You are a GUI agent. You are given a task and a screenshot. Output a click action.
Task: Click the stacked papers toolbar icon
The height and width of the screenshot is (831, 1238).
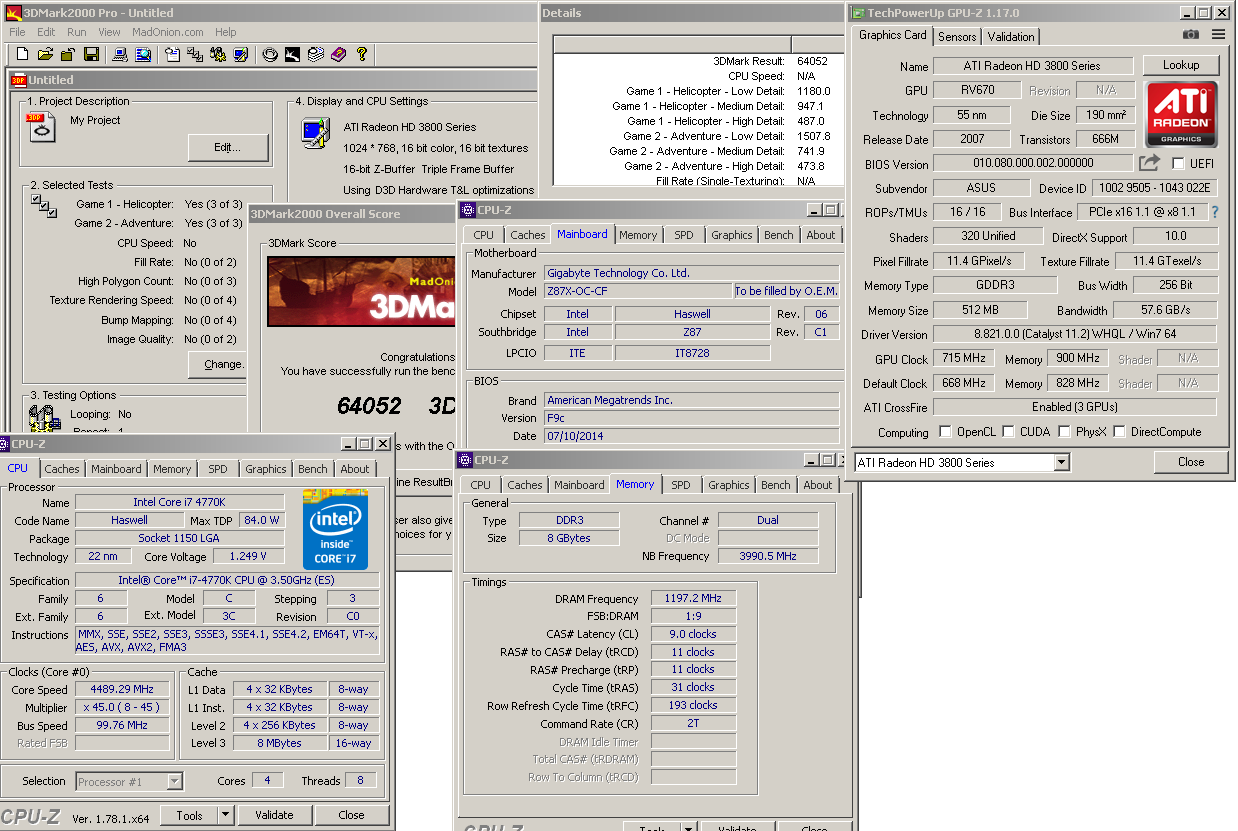tap(316, 54)
